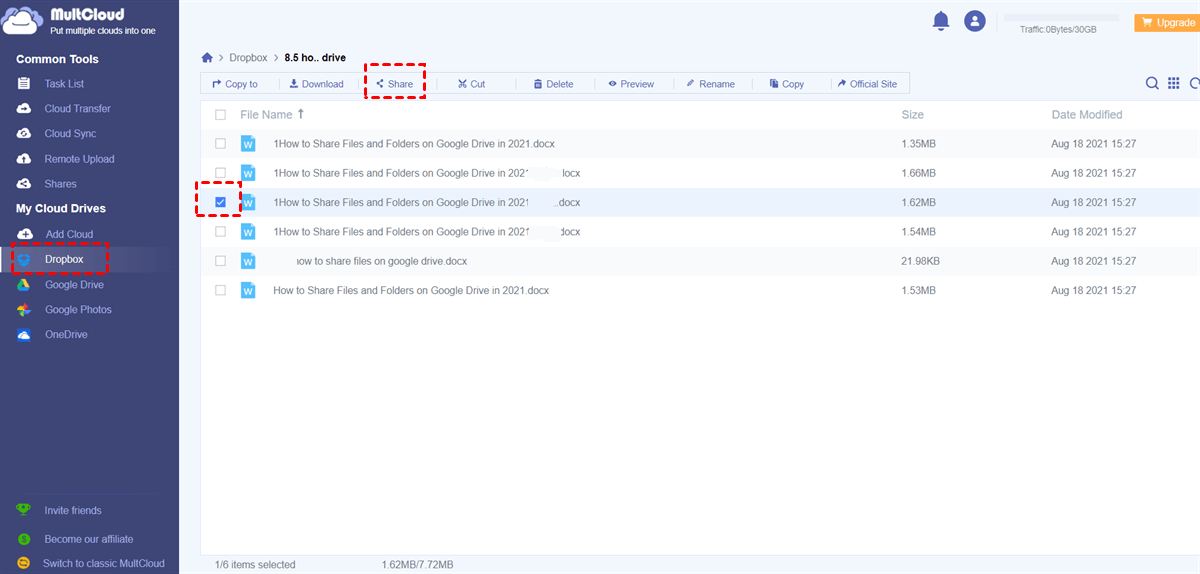Image resolution: width=1200 pixels, height=574 pixels.
Task: Check the 1.35MB file checkbox
Action: (x=220, y=144)
